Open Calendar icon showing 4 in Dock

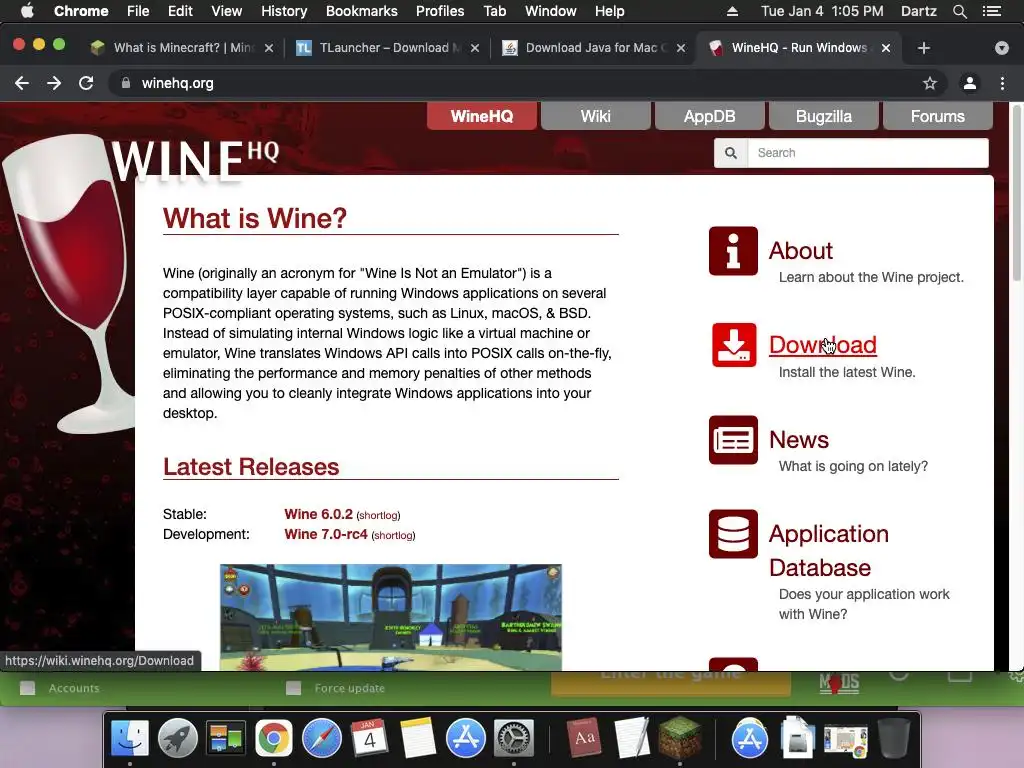[x=369, y=739]
